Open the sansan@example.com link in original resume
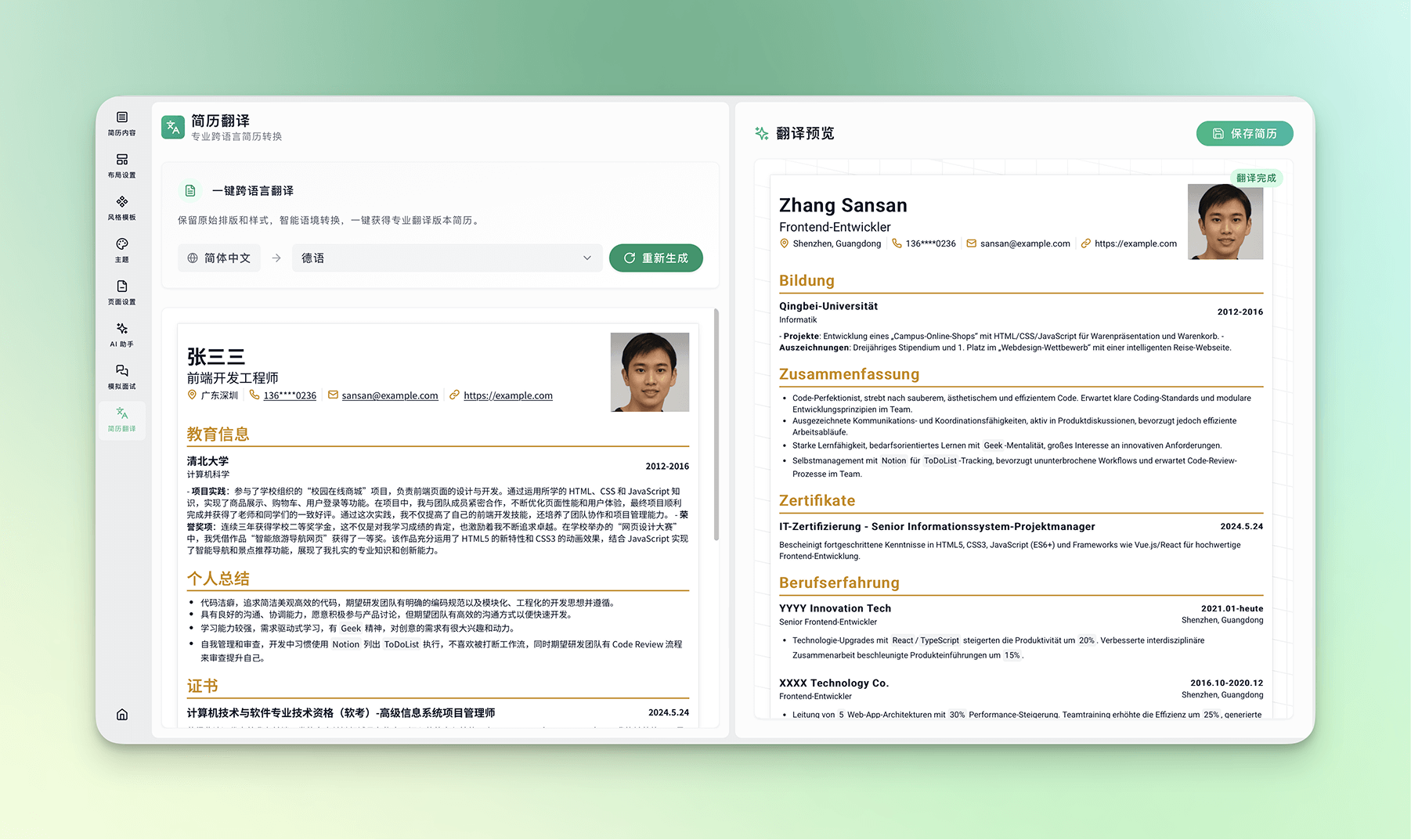 coord(389,395)
